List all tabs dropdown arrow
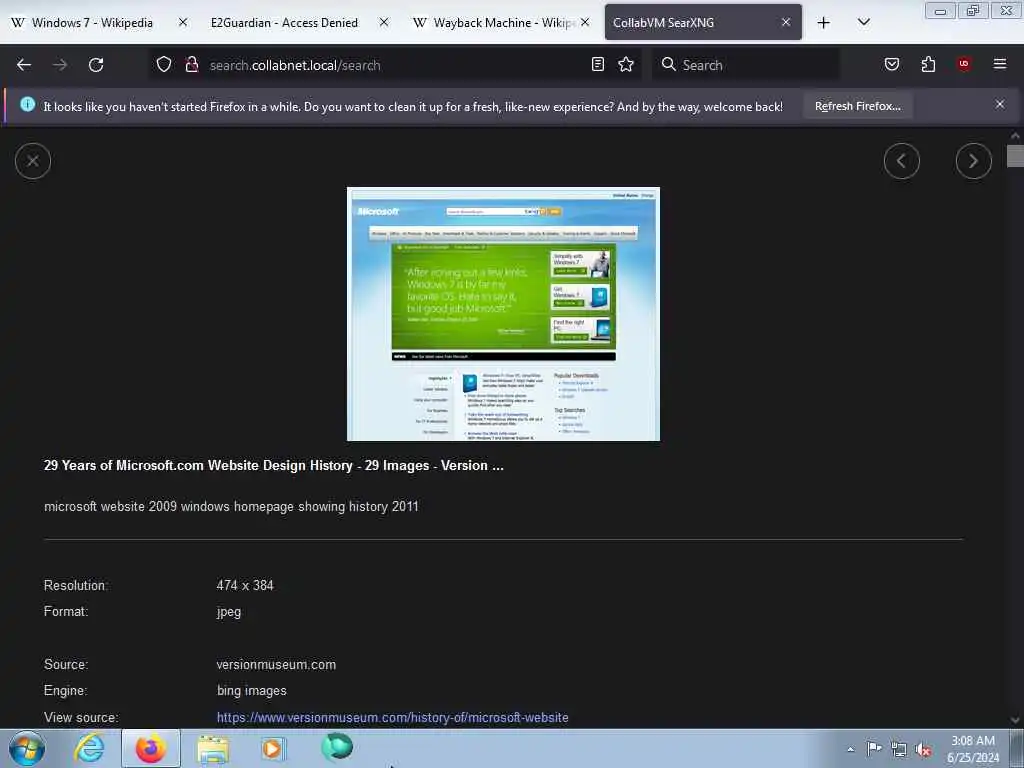Screen dimensions: 1024x768 tap(864, 22)
